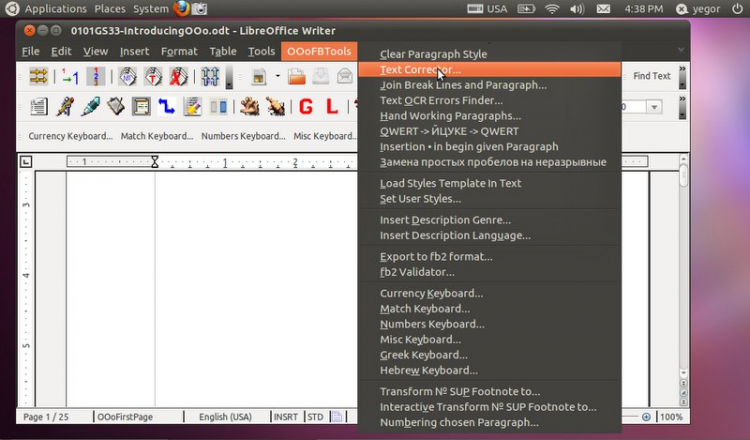
Task: Open Text OCR Errors Finder
Action: pyautogui.click(x=489, y=100)
